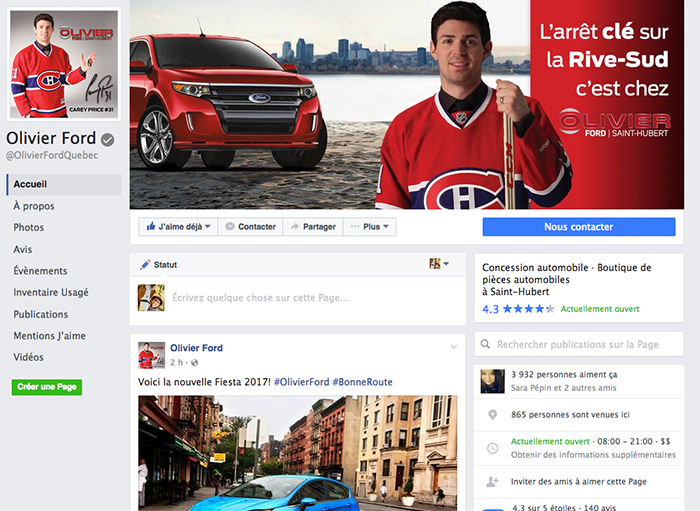Click the user avatar beside the status box
Screen dimensions: 700x511
[151, 298]
